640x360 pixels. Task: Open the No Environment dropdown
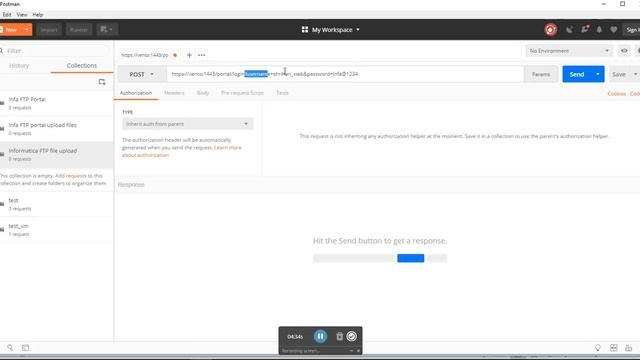tap(569, 51)
